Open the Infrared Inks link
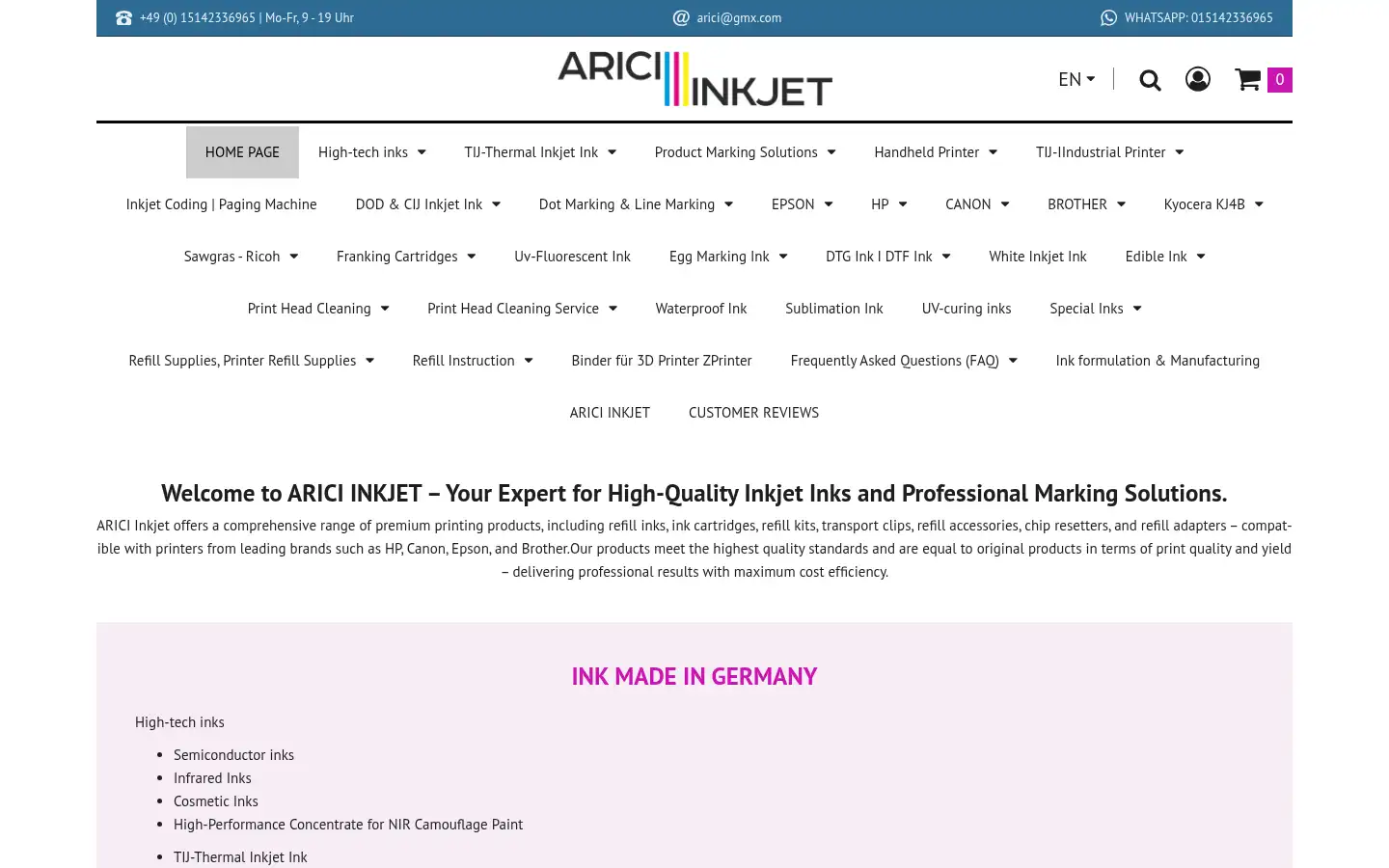The image size is (1389, 868). pos(212,778)
